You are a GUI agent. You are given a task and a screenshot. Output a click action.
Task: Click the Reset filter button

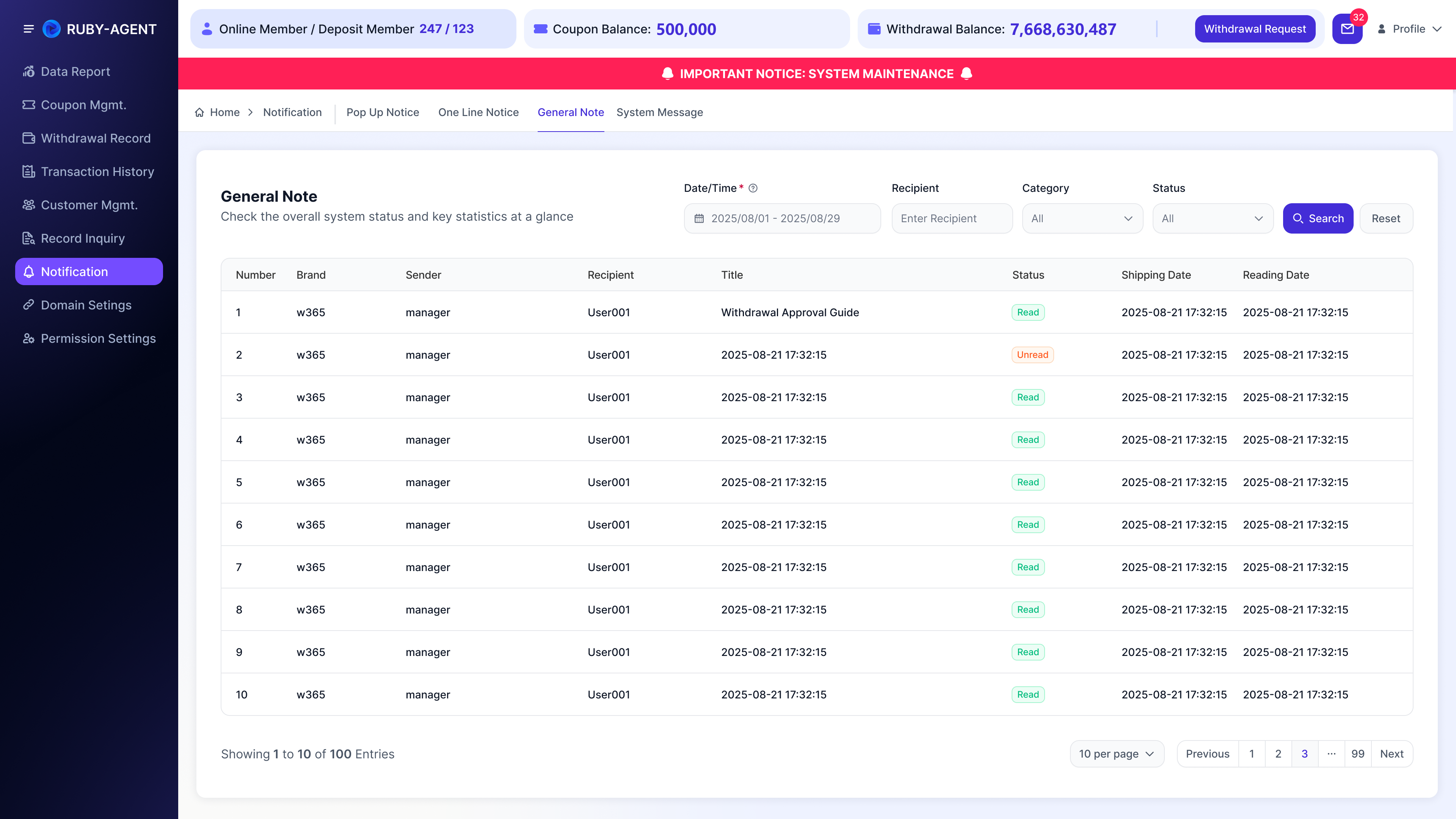(1386, 219)
